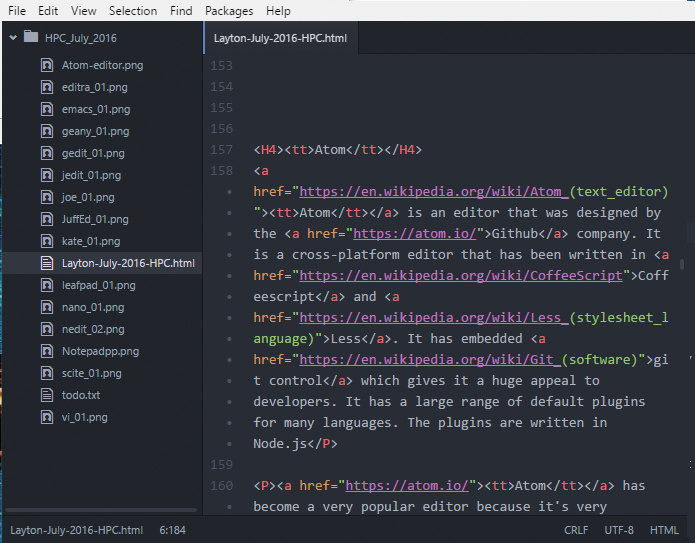Click the gedit_01.png image file icon
The width and height of the screenshot is (695, 543).
click(47, 153)
